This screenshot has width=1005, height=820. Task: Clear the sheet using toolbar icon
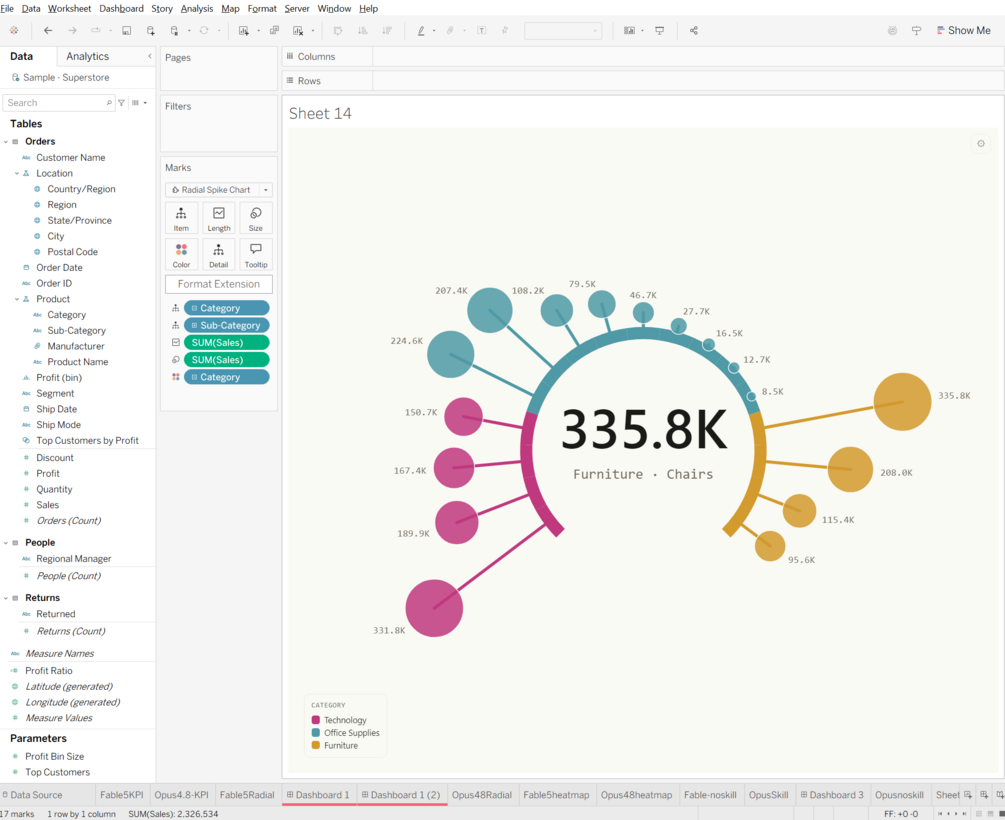[297, 30]
